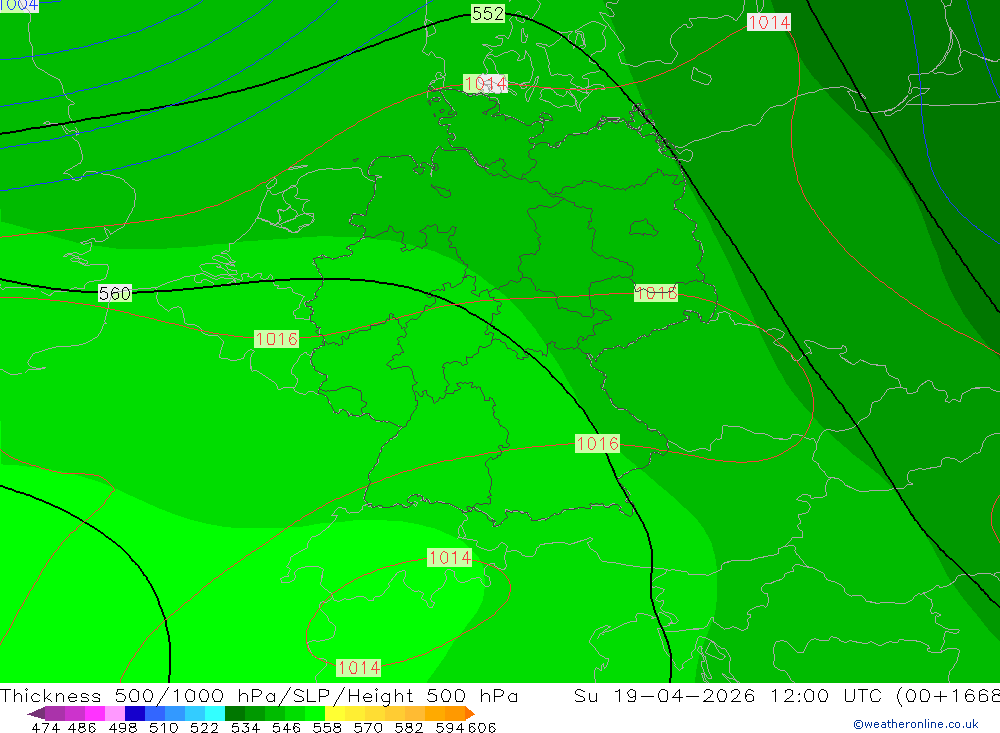Click the 1016 label near Austrian border
The width and height of the screenshot is (1000, 733).
(597, 443)
